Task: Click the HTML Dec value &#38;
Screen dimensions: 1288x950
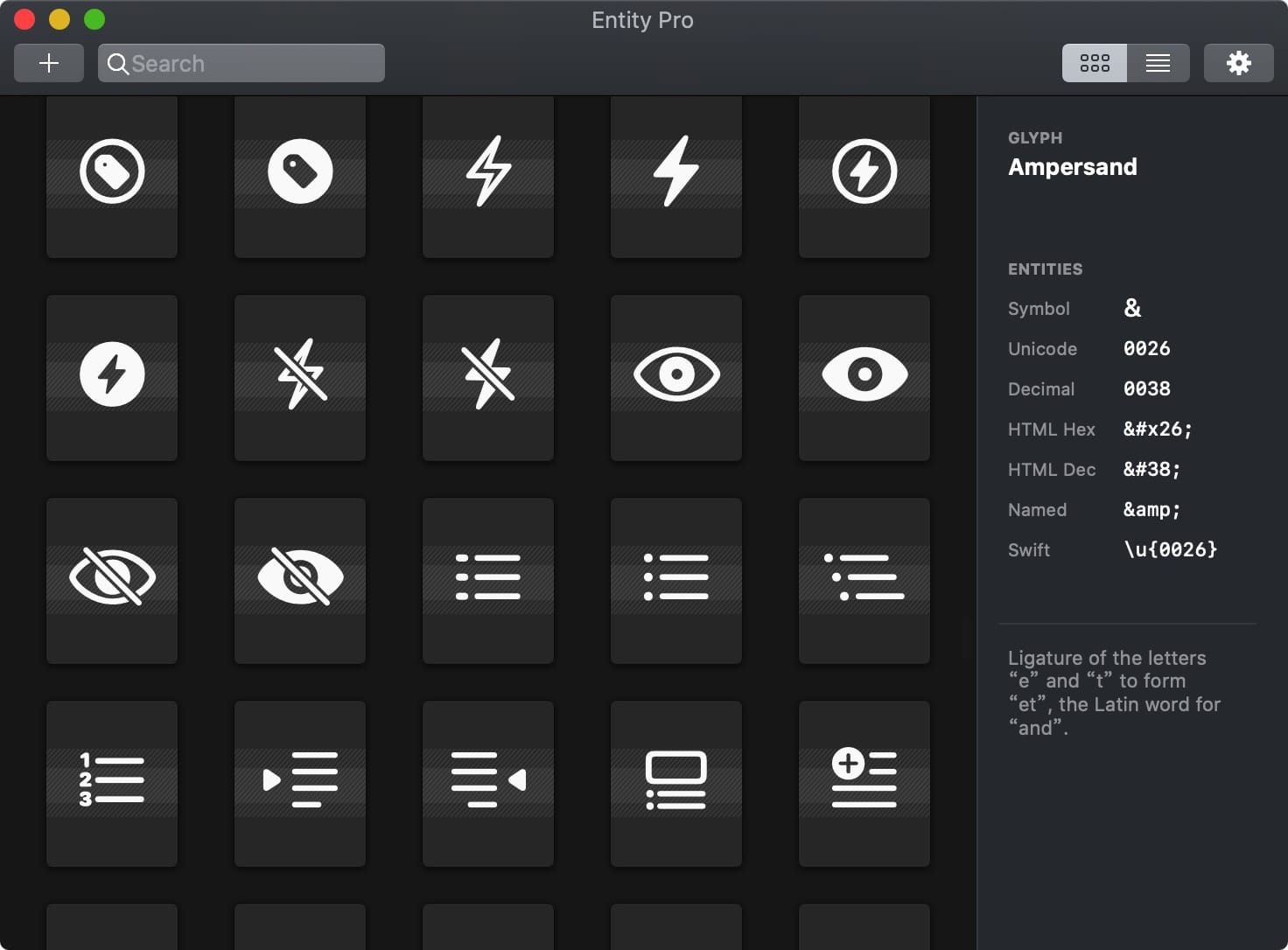Action: (x=1152, y=469)
